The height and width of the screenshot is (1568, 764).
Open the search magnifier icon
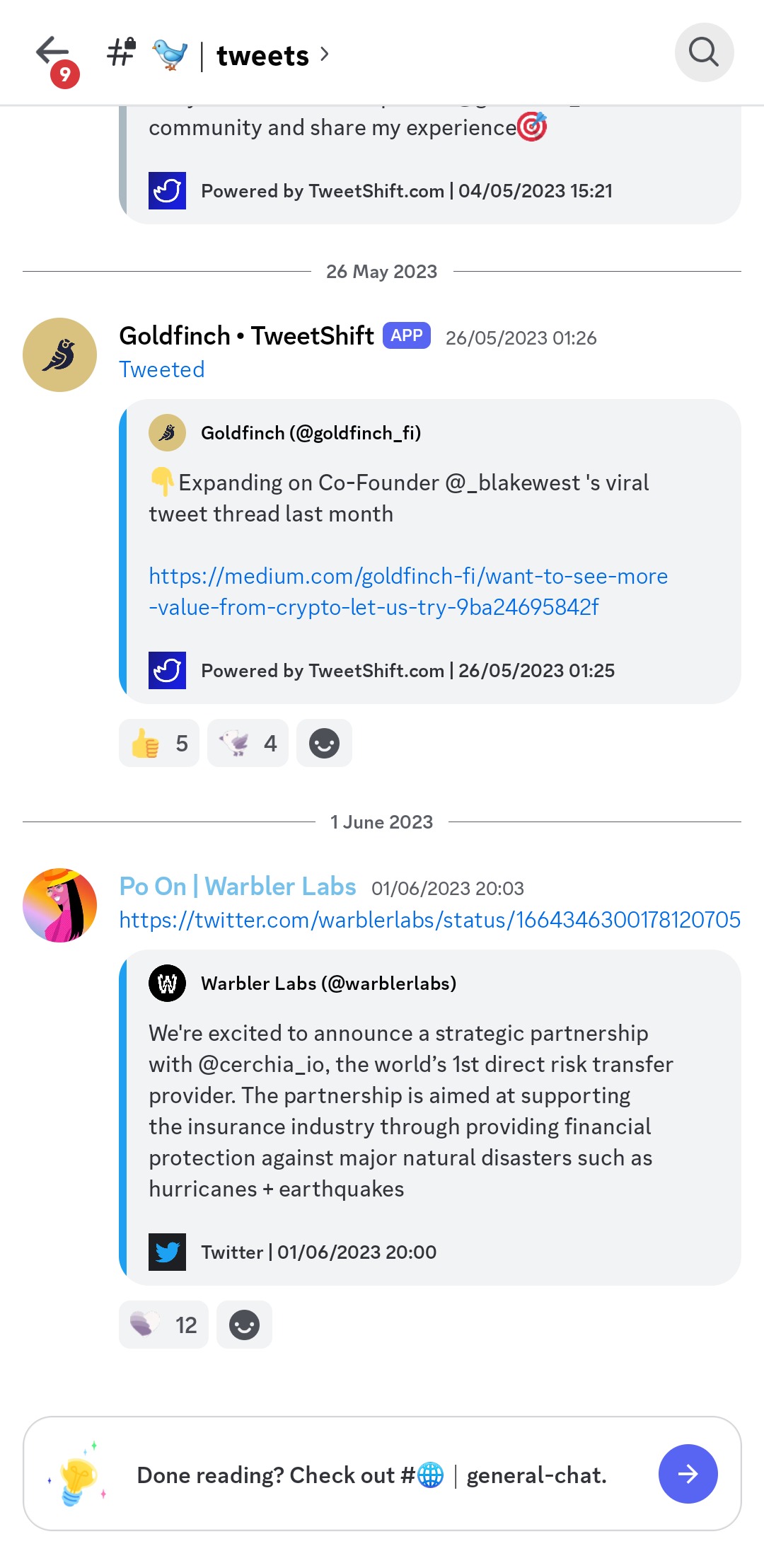click(x=704, y=52)
